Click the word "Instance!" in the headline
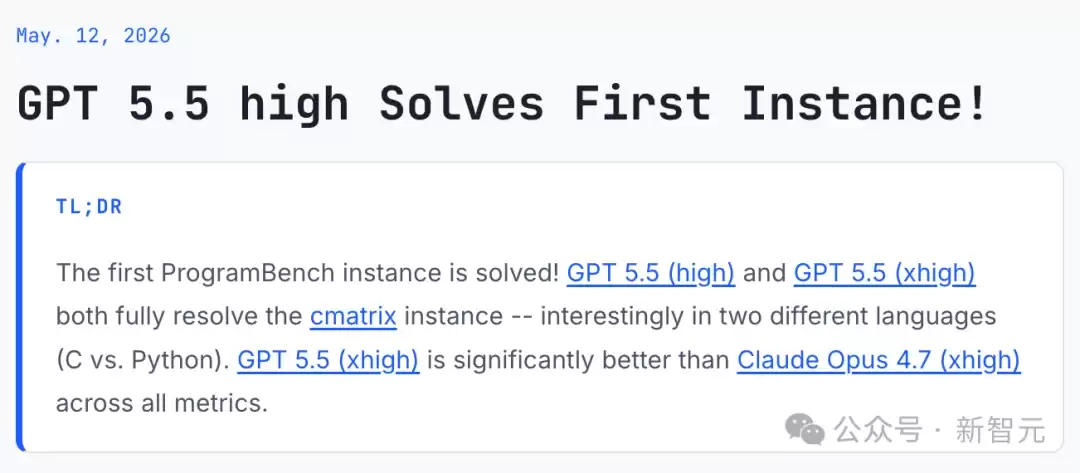 point(865,103)
